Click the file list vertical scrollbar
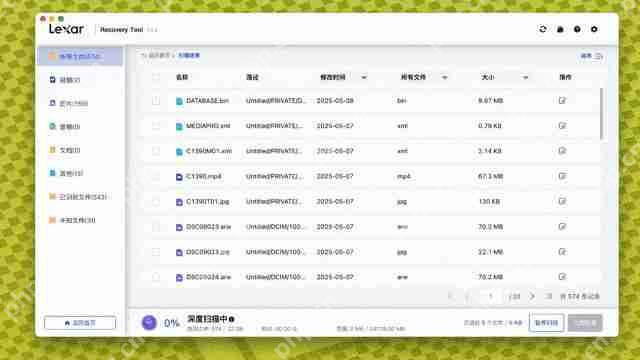This screenshot has width=640, height=360. [602, 113]
